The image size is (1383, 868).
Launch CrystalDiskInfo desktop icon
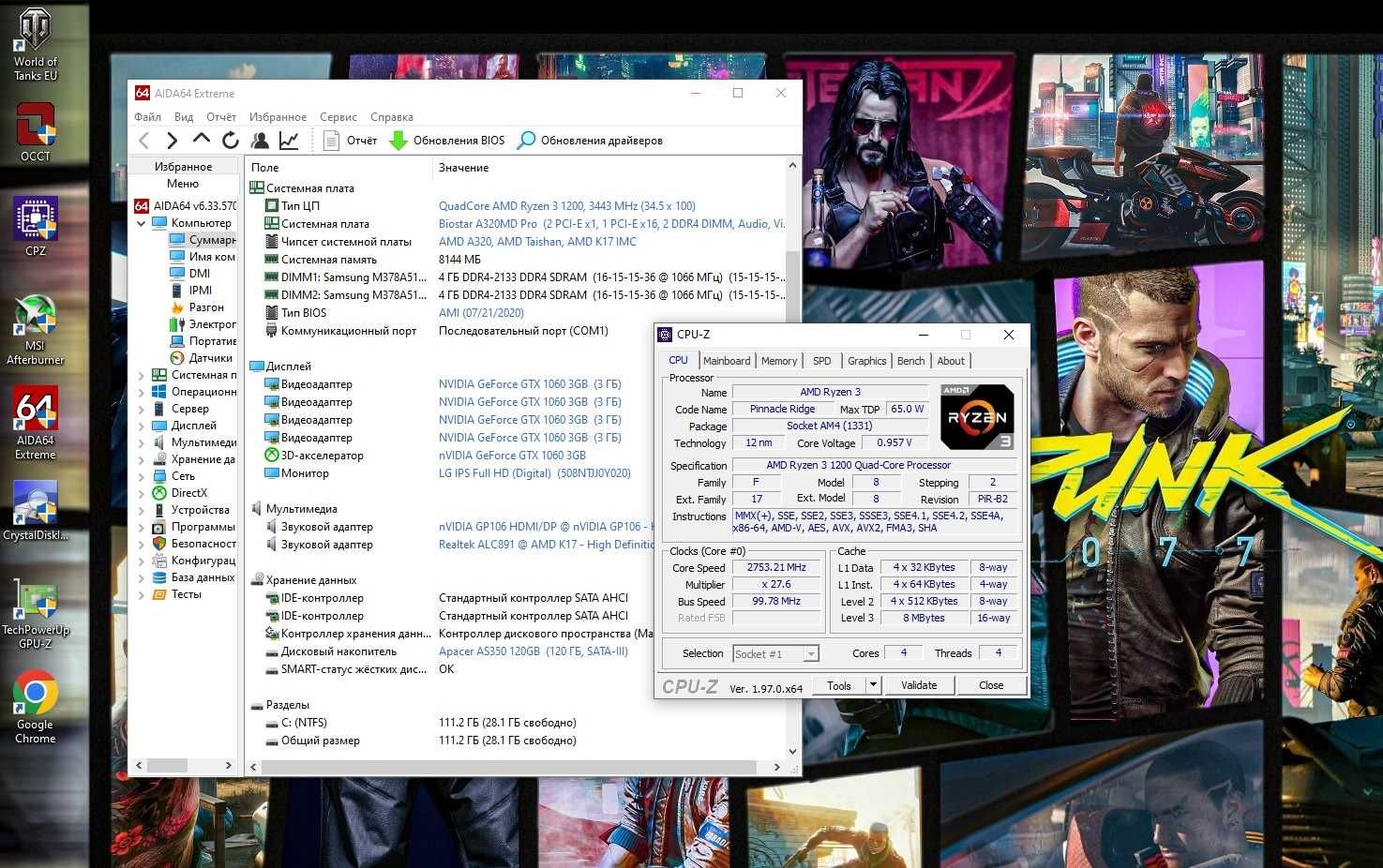pyautogui.click(x=36, y=511)
